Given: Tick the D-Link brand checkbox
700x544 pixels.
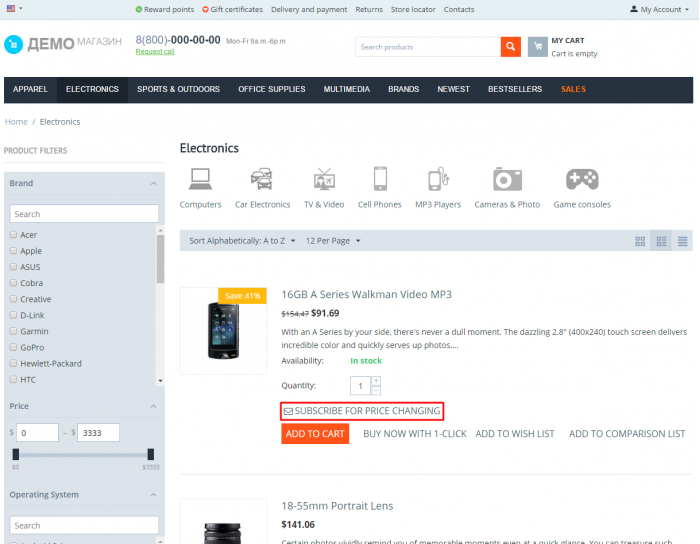Looking at the screenshot, I should (x=13, y=315).
